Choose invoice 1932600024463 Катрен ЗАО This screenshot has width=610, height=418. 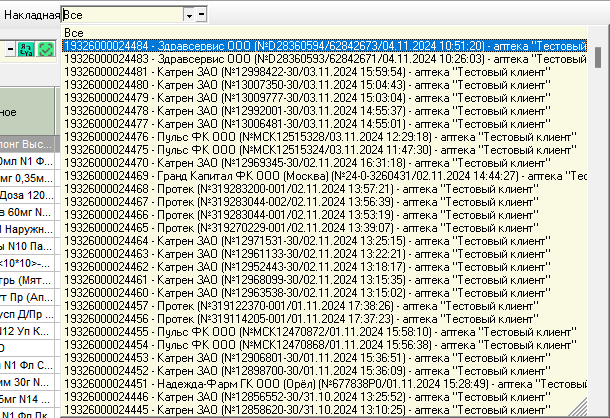[324, 254]
